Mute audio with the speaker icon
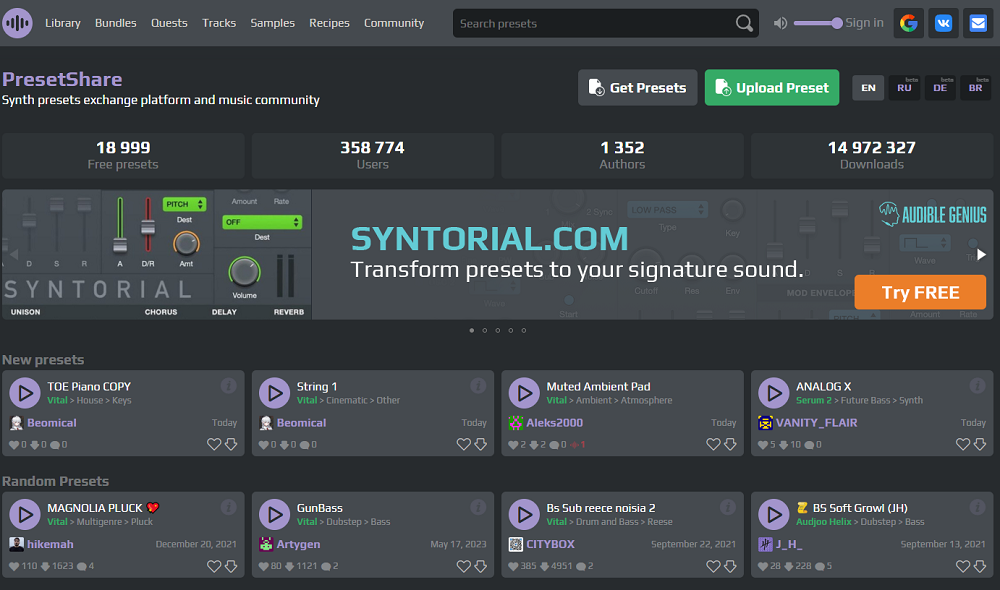Image resolution: width=1000 pixels, height=590 pixels. coord(780,23)
